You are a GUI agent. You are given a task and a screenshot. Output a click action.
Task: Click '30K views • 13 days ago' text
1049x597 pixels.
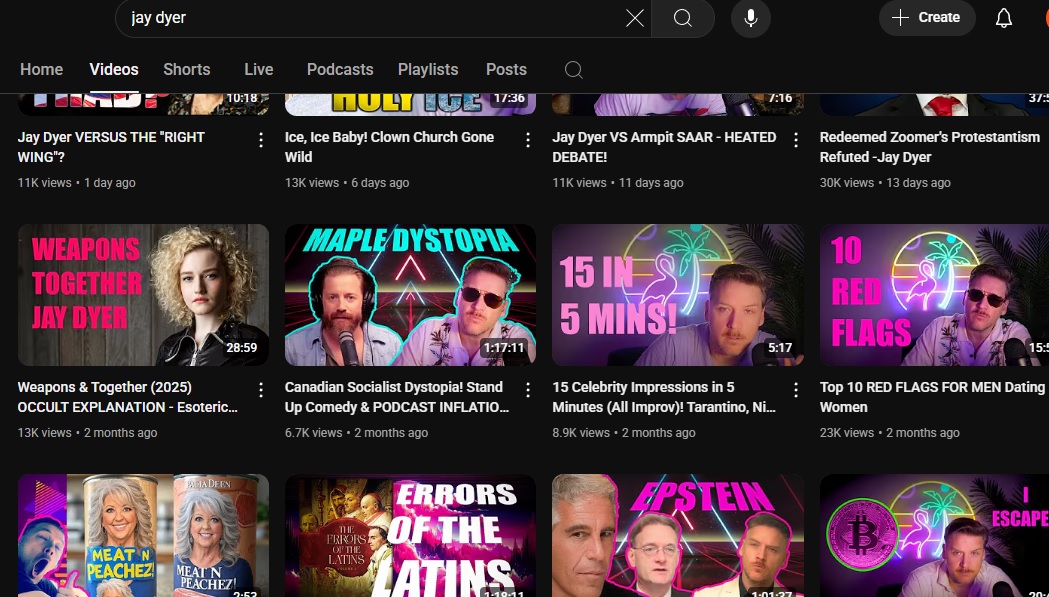click(x=885, y=183)
